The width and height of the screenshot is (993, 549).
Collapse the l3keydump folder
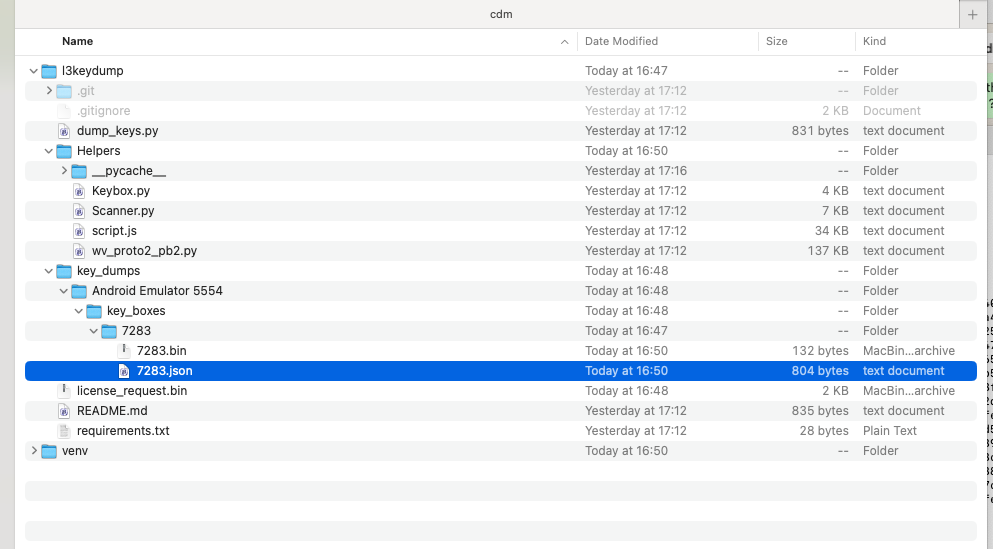click(33, 71)
